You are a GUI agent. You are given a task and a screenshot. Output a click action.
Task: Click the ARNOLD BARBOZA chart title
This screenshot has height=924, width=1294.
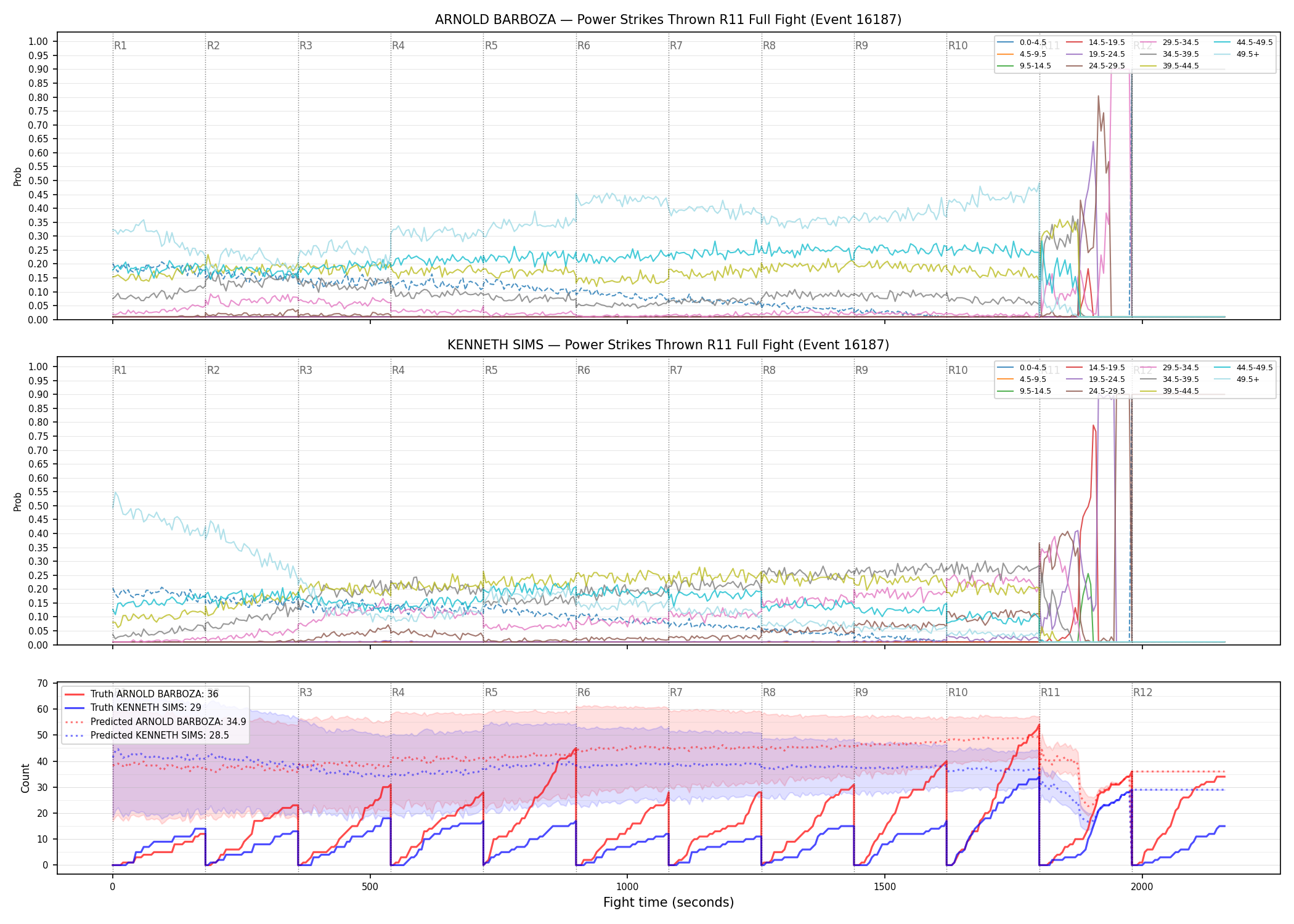click(668, 20)
